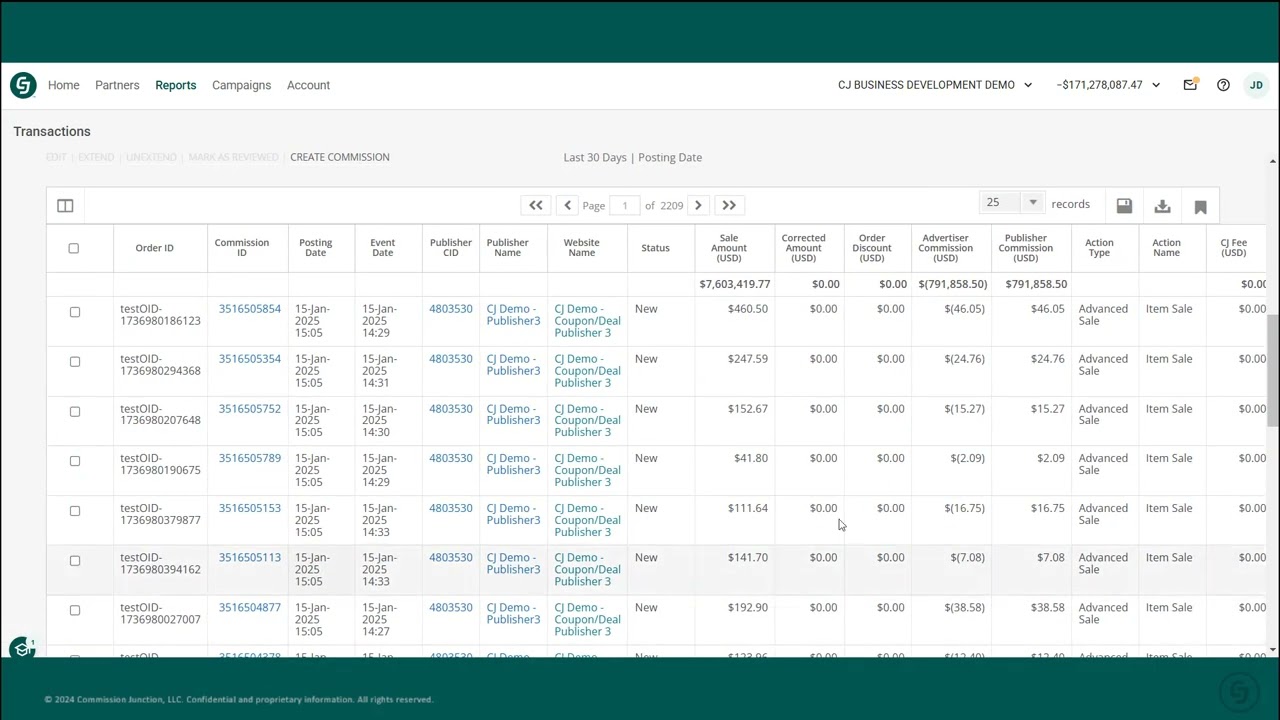Open the Campaigns menu
1280x720 pixels.
(x=241, y=85)
